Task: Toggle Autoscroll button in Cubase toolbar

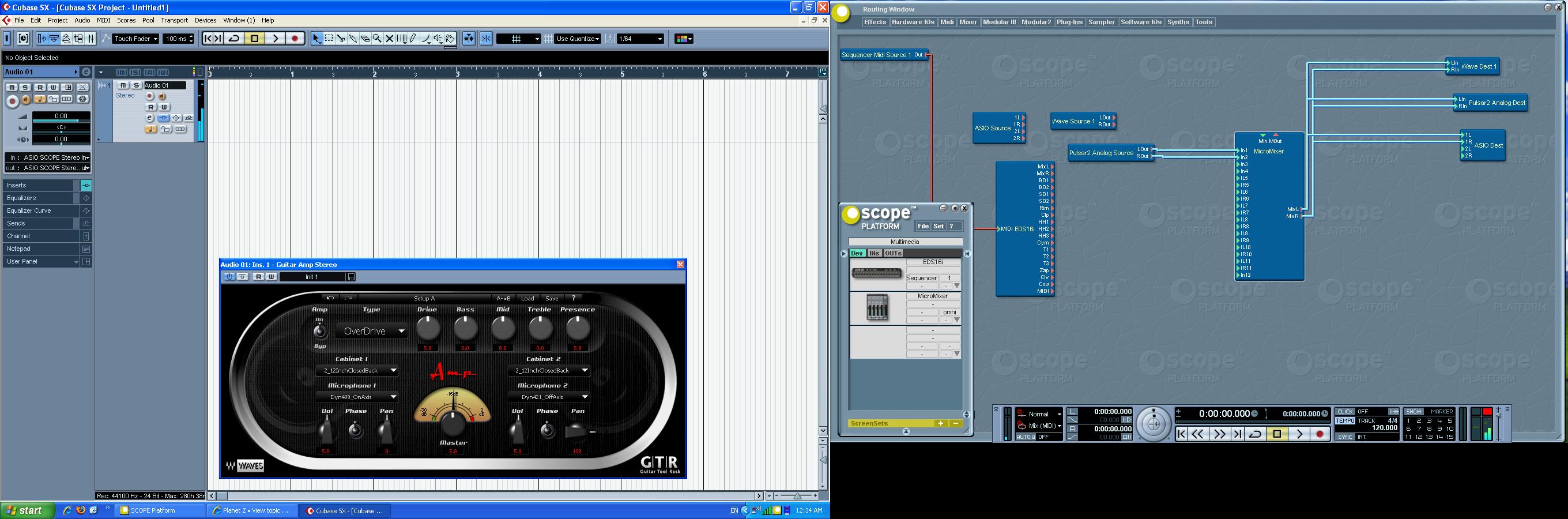Action: coord(469,39)
